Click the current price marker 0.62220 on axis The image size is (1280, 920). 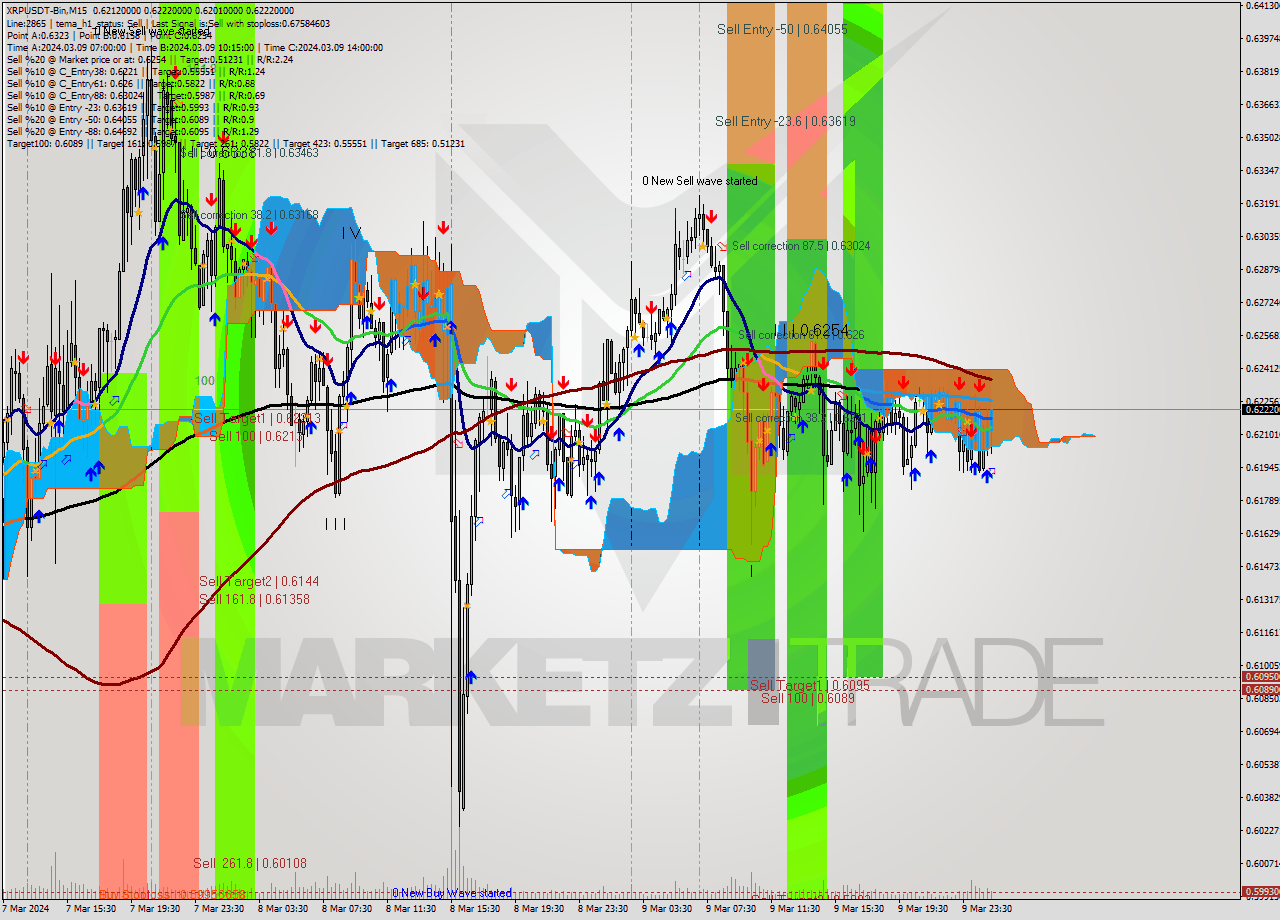point(1260,409)
